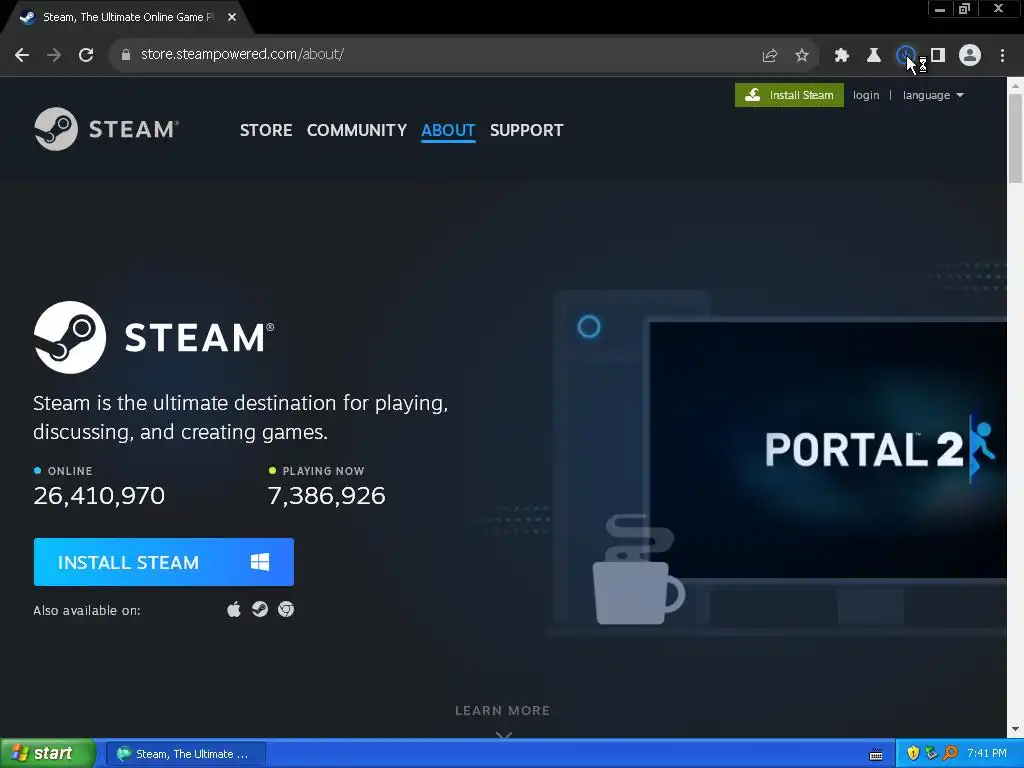The image size is (1024, 768).
Task: Click the blue INSTALL STEAM button
Action: point(164,562)
